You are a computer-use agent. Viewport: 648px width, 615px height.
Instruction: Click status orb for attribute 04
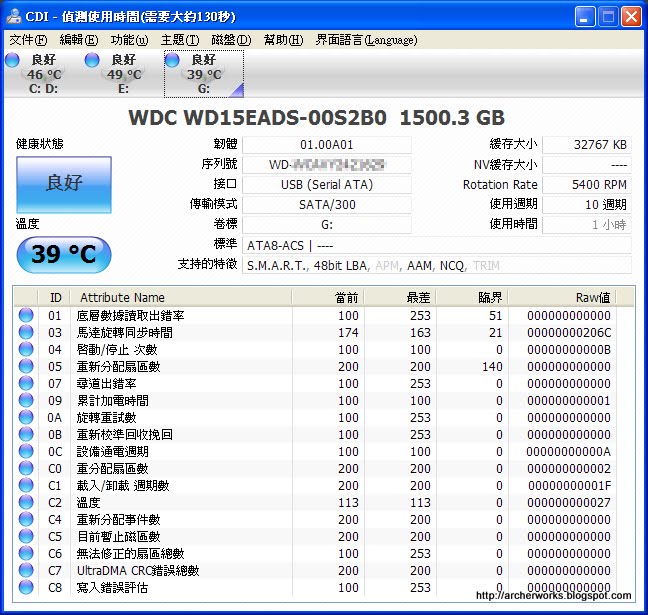(26, 349)
